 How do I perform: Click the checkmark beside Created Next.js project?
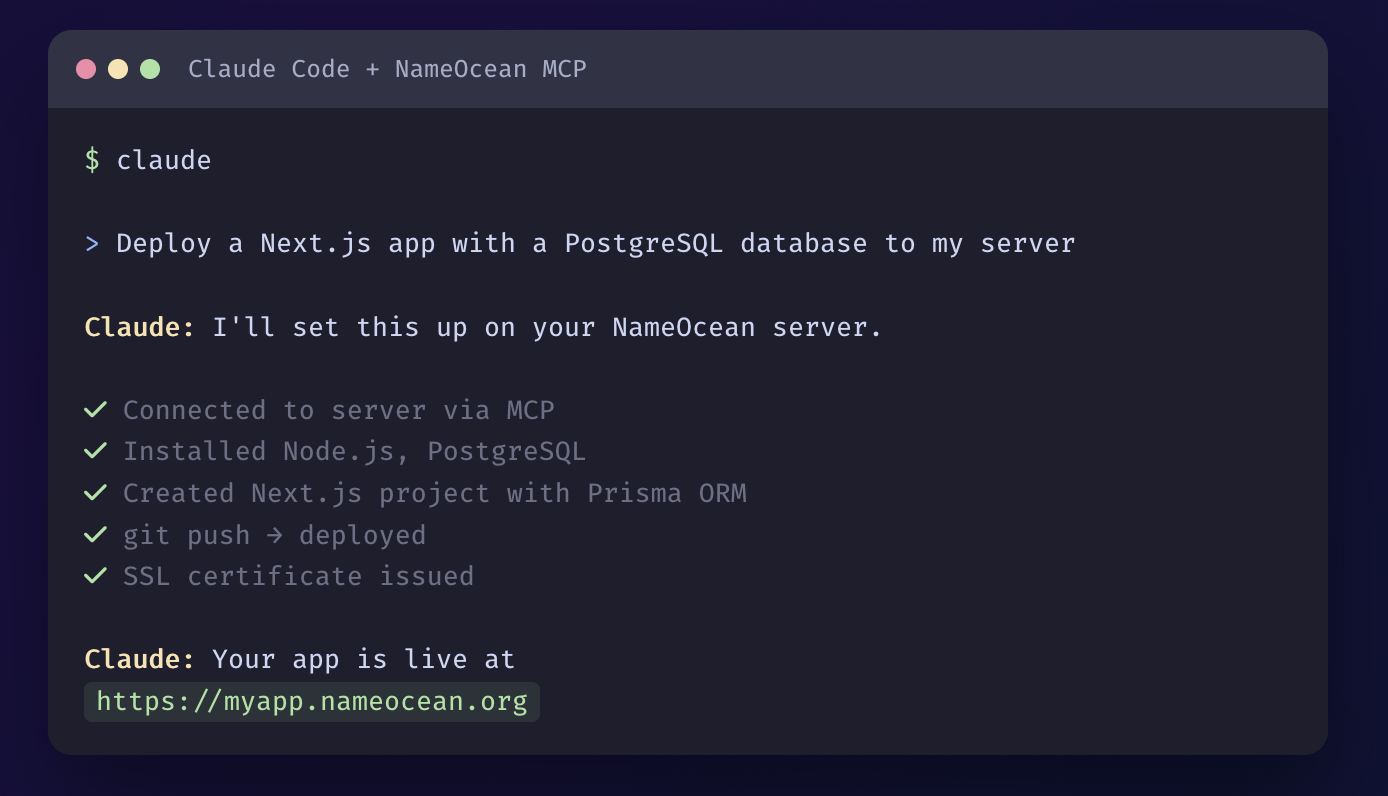[x=95, y=493]
